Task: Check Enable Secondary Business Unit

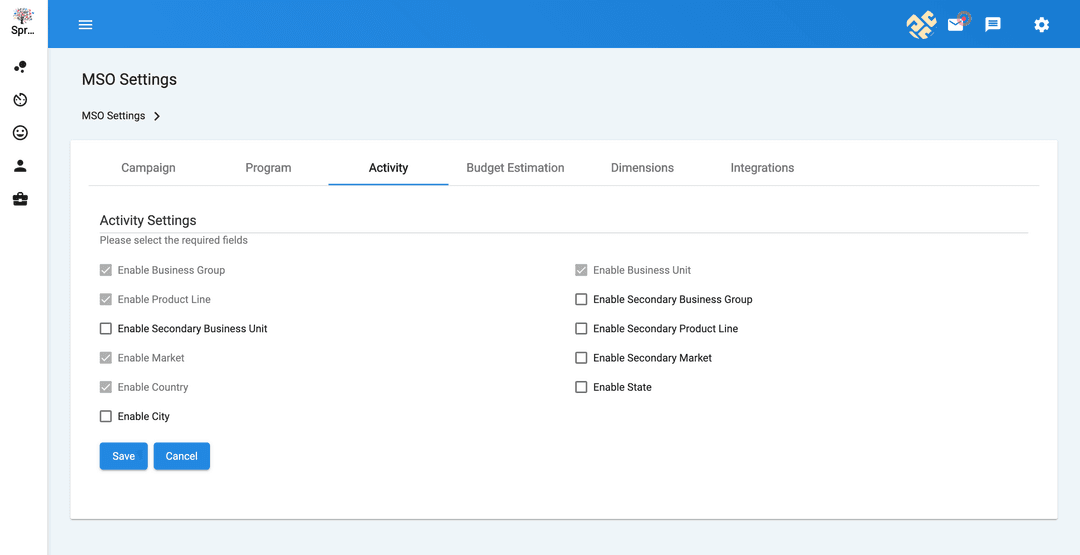Action: 105,328
